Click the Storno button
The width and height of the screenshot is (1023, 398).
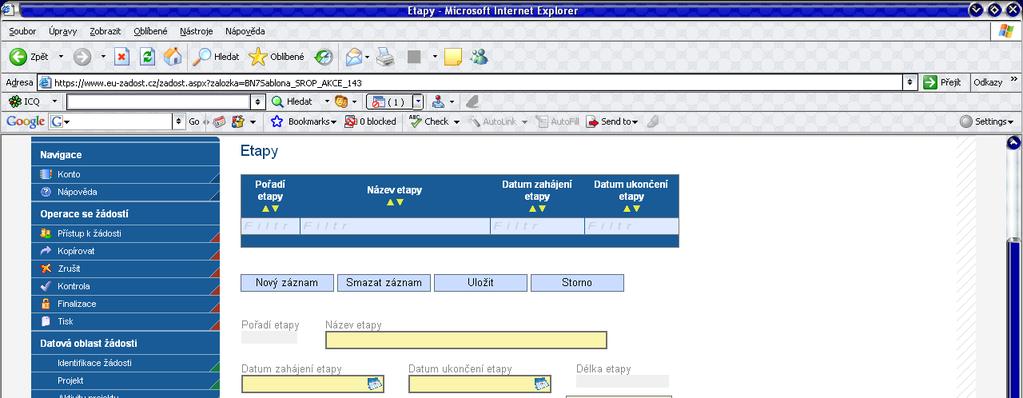(x=577, y=283)
